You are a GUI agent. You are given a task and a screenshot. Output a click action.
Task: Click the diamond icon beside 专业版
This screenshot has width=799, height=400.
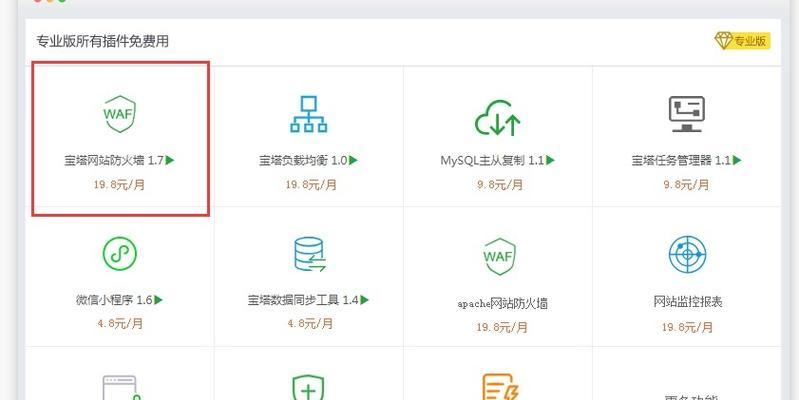pos(723,40)
